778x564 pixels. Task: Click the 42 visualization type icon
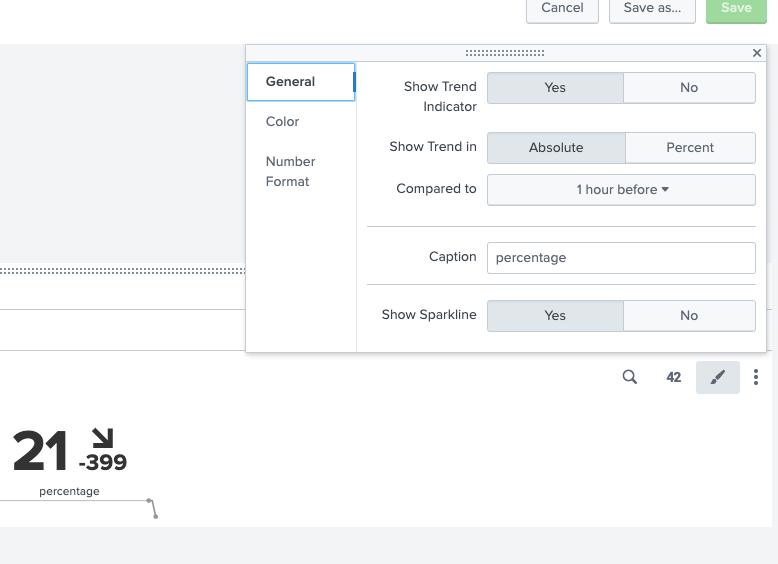pyautogui.click(x=673, y=377)
